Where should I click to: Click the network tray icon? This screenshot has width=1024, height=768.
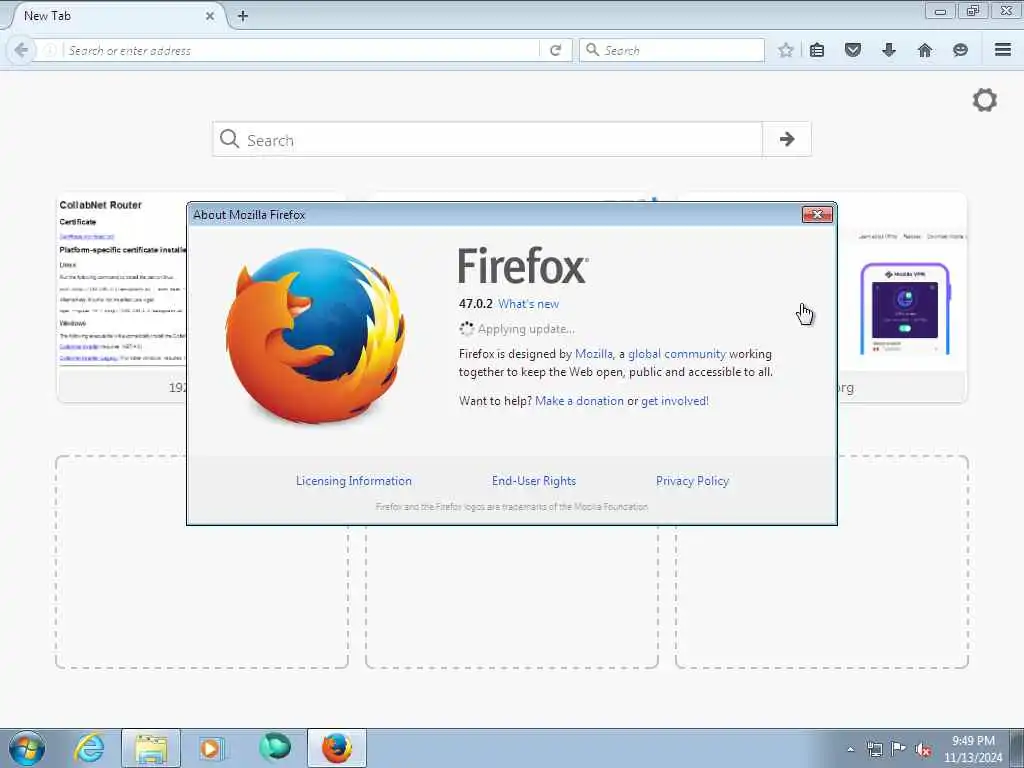tap(874, 749)
